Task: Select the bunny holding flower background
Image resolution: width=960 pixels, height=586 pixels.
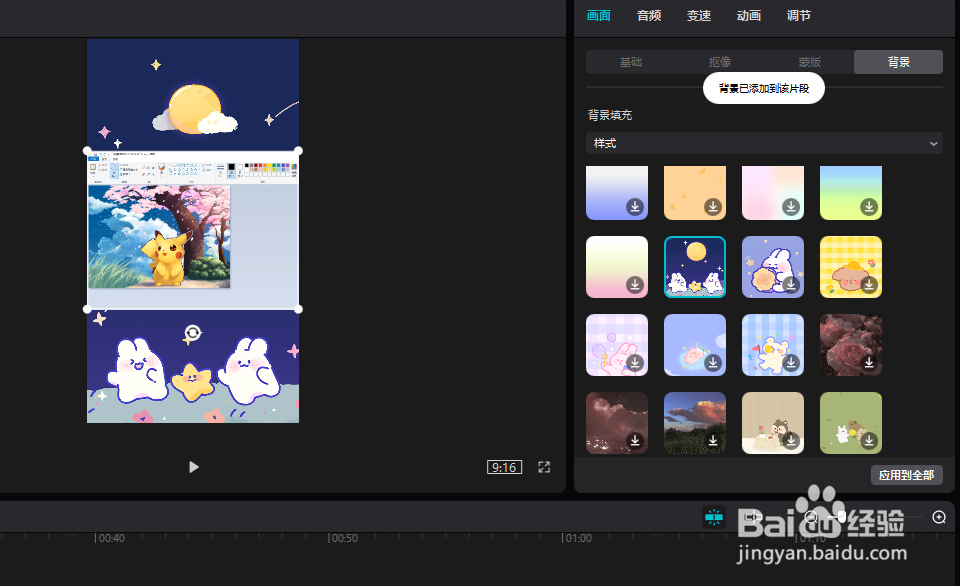Action: point(773,267)
